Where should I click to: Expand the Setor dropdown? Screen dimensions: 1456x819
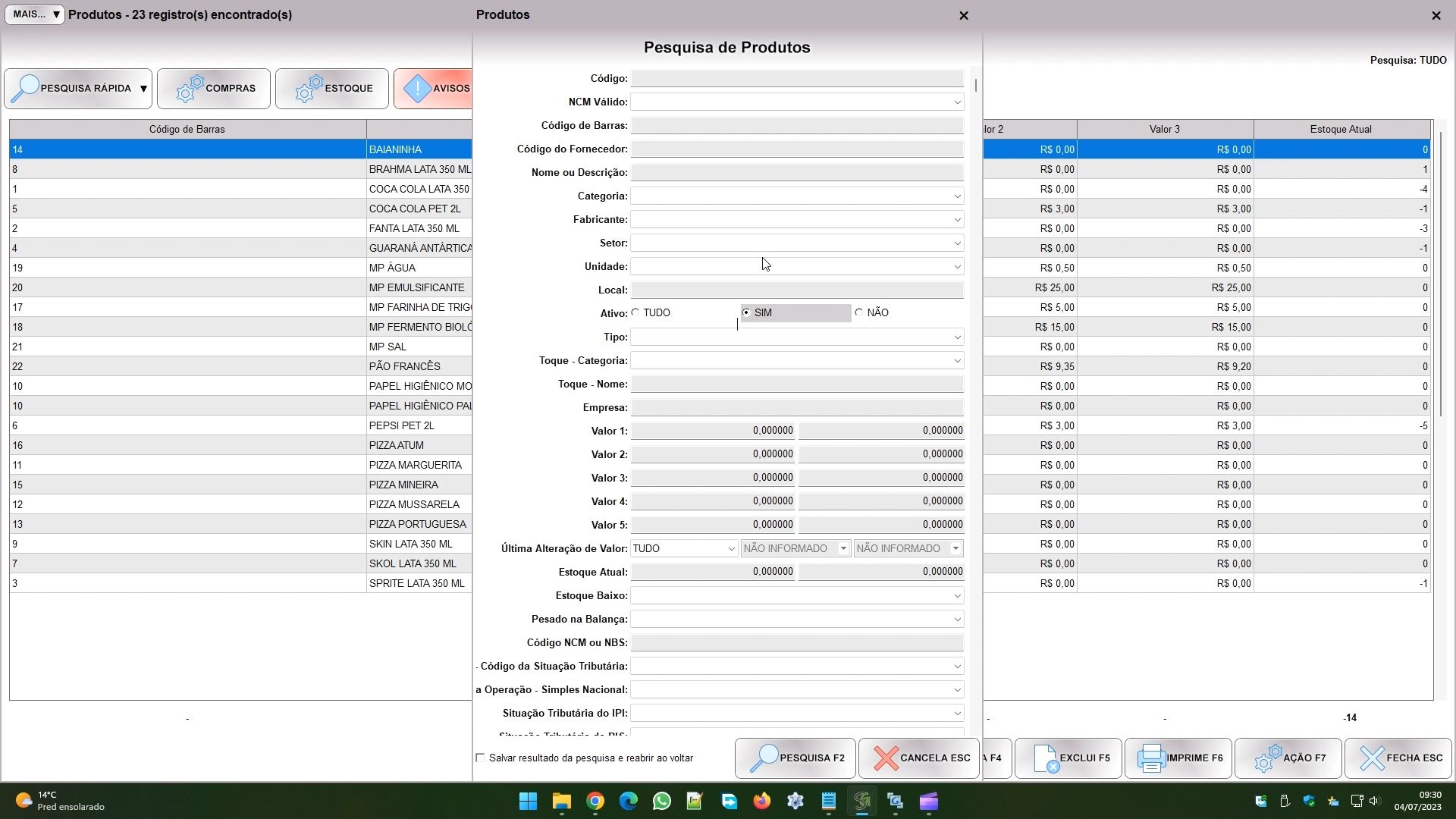point(957,243)
